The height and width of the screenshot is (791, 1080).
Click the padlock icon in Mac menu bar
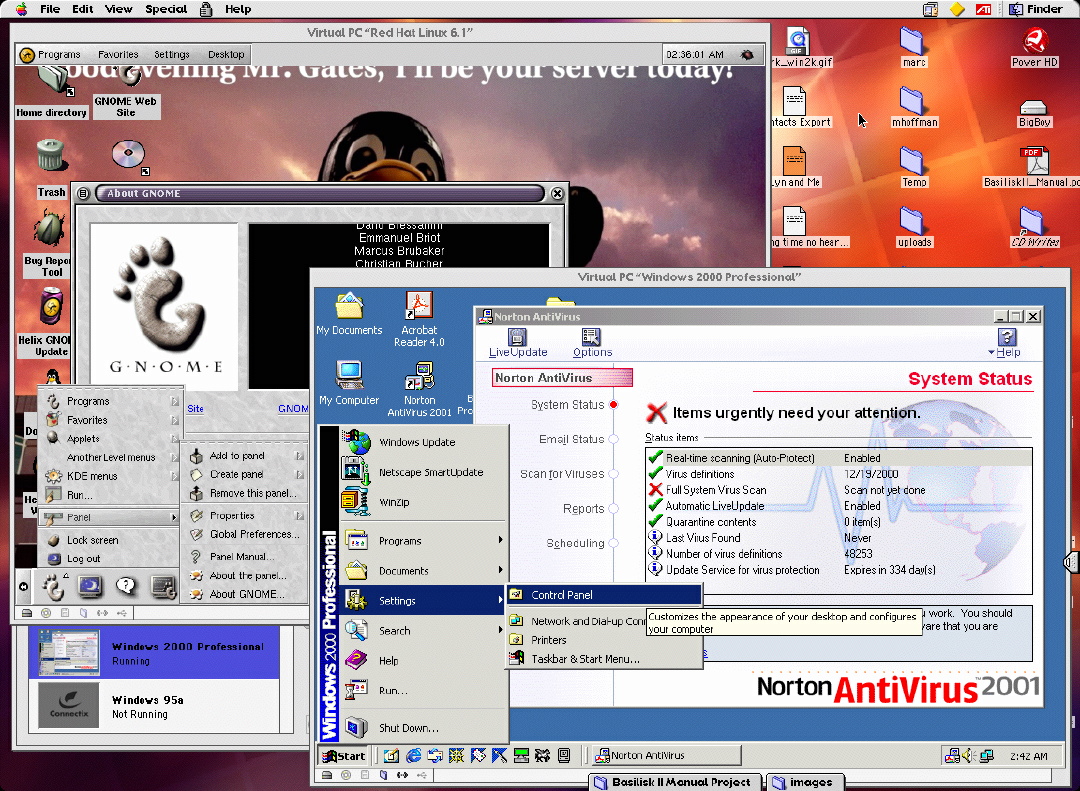coord(205,9)
